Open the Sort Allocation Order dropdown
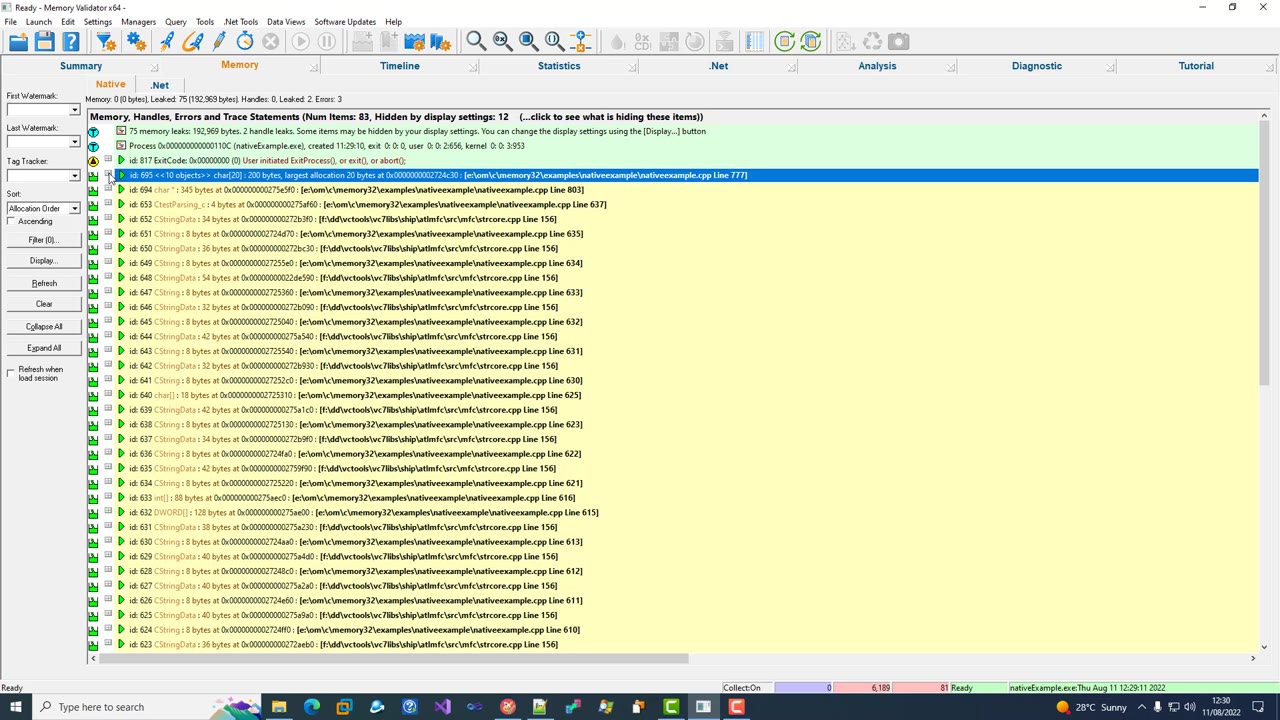 tap(74, 209)
